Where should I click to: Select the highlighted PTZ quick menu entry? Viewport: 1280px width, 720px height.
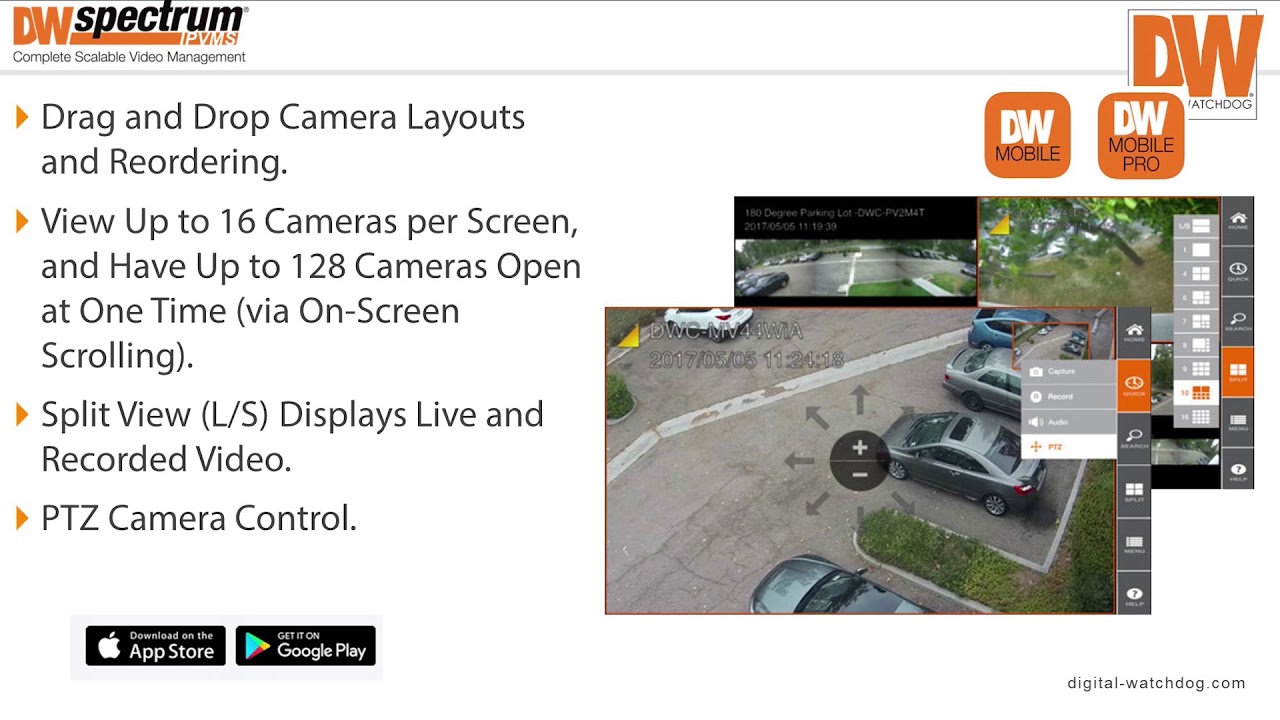pos(1068,447)
